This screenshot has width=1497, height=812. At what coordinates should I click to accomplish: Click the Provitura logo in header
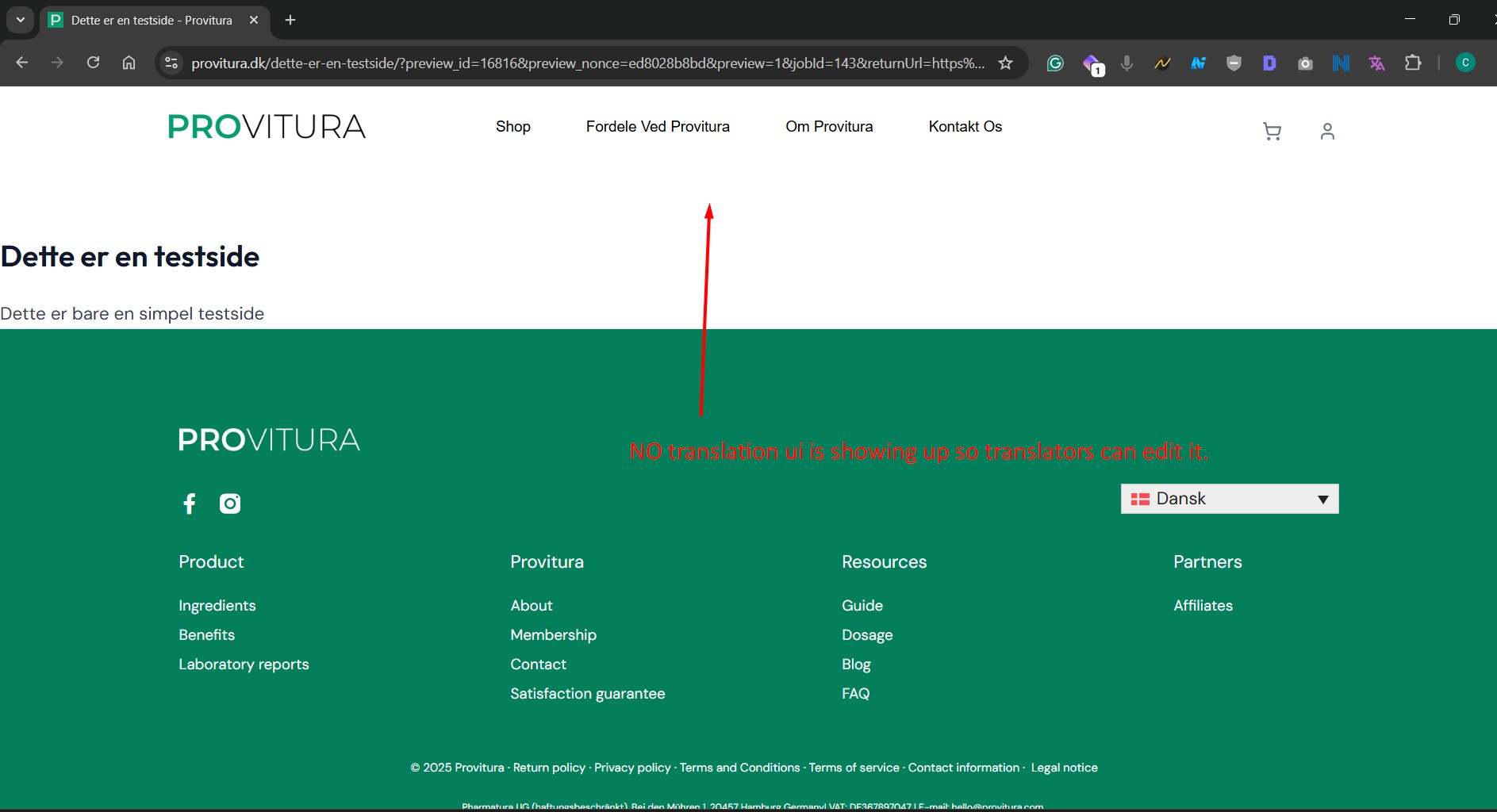pyautogui.click(x=267, y=127)
